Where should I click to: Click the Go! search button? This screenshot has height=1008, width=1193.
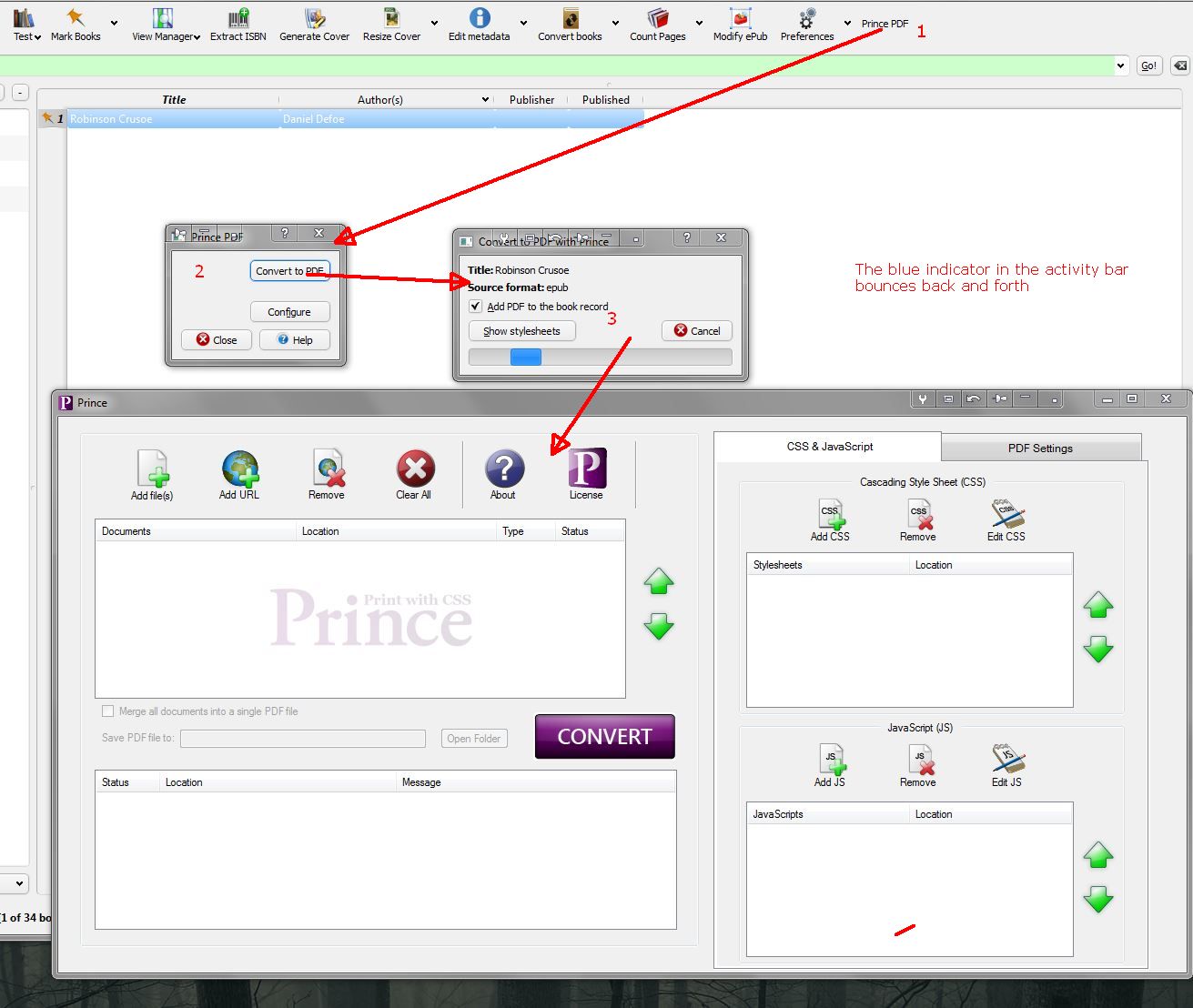(1149, 66)
